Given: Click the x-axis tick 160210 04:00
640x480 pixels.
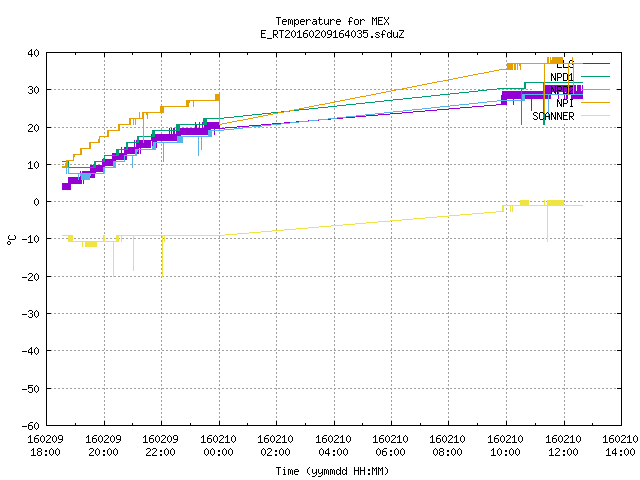Looking at the screenshot, I should [333, 446].
